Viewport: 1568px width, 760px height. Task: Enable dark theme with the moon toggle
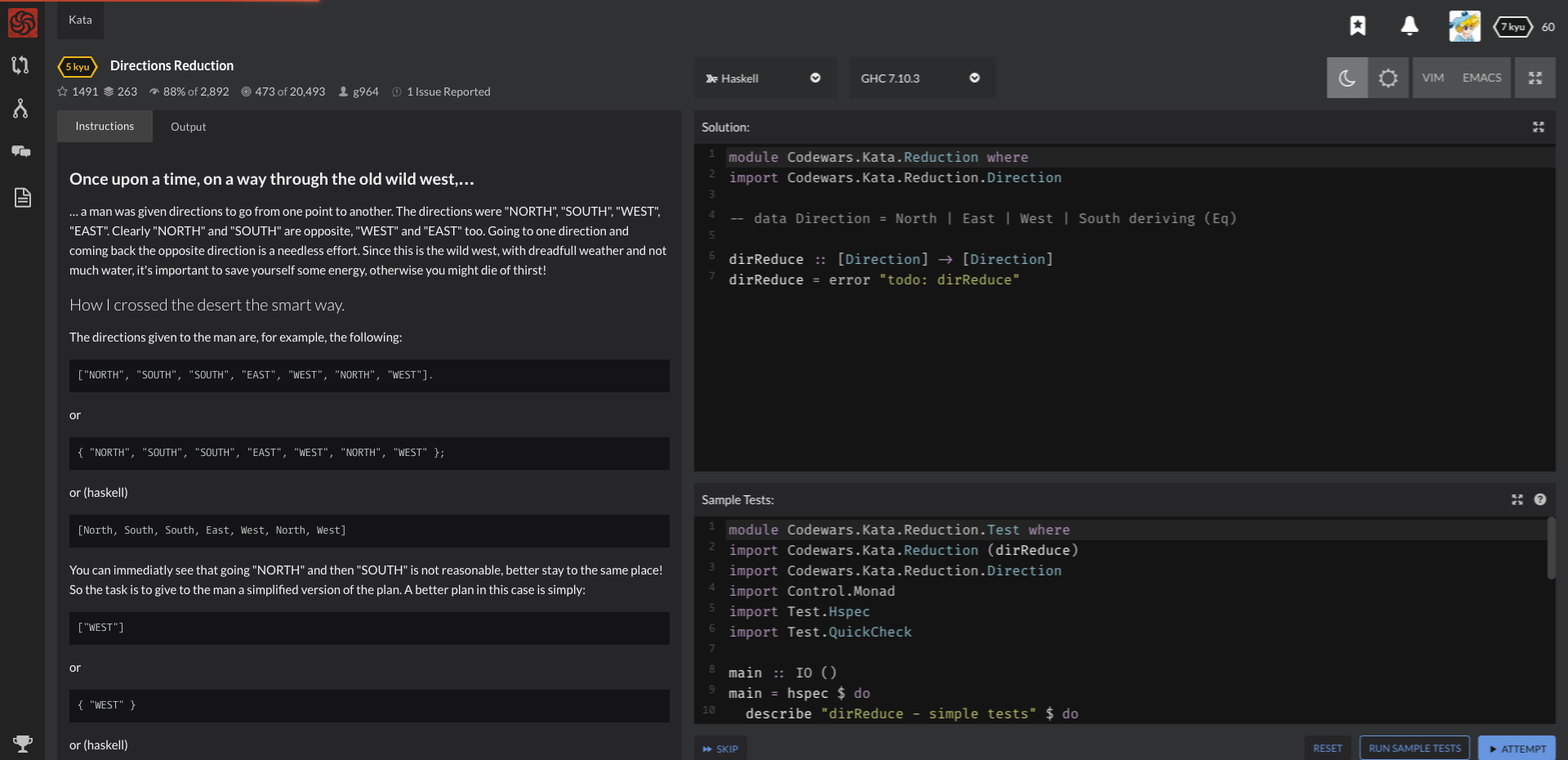click(1347, 77)
